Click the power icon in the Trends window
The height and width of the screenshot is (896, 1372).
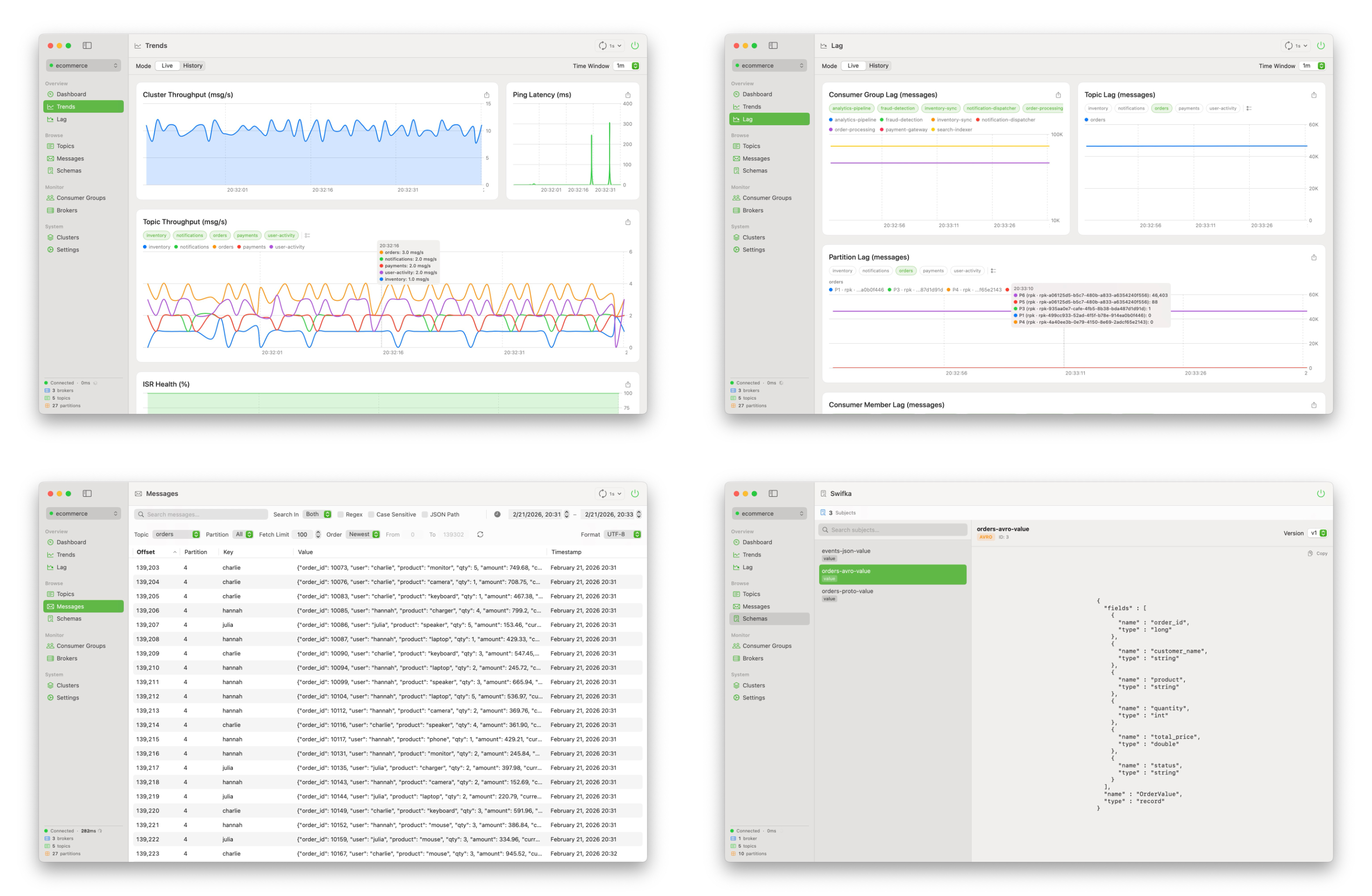click(x=635, y=46)
